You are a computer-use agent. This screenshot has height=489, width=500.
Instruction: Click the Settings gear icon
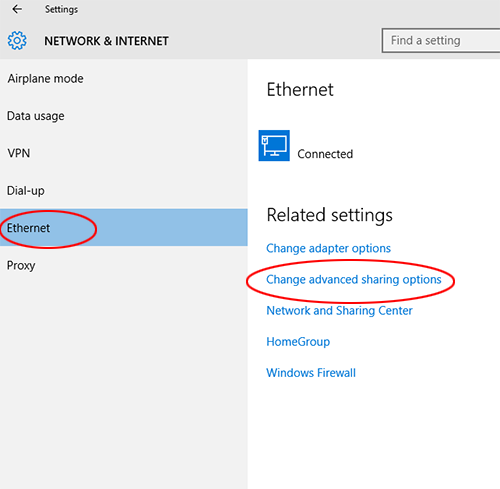[17, 41]
